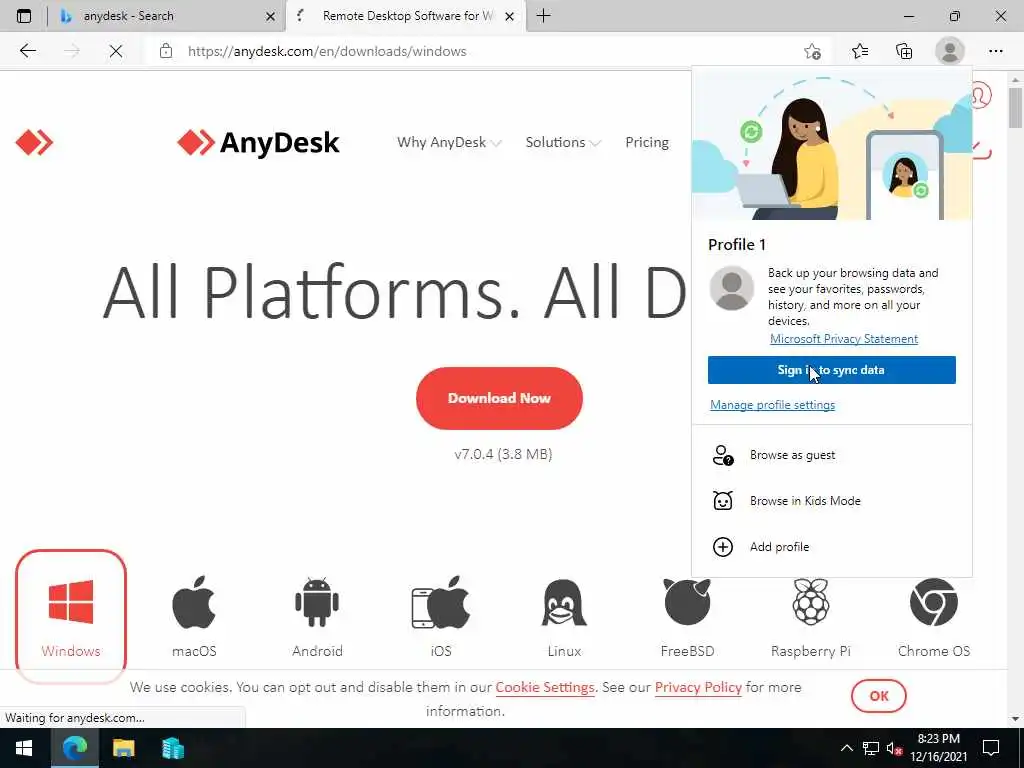Click the network icon in system tray

point(871,748)
